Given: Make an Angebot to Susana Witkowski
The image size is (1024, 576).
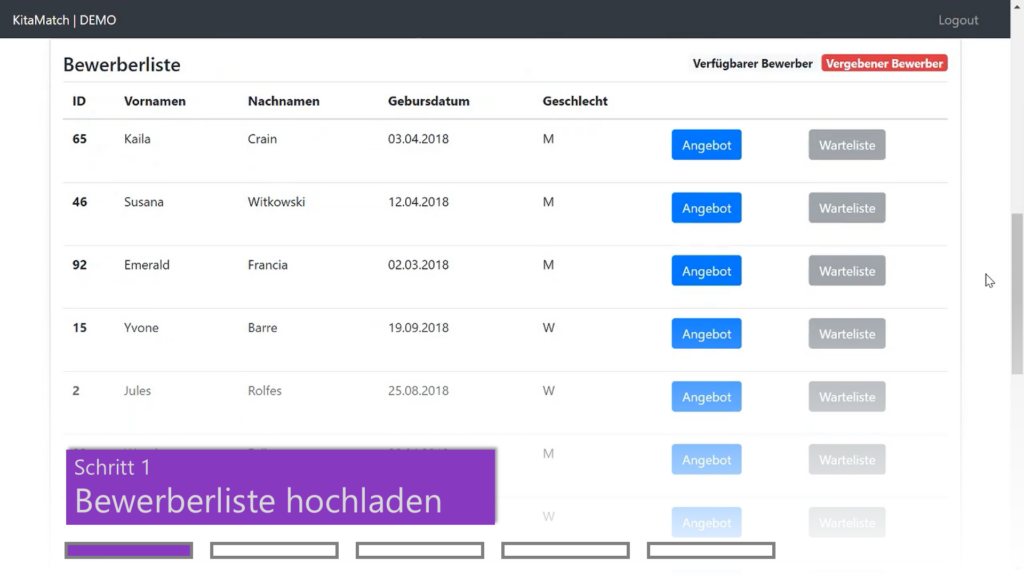Looking at the screenshot, I should click(x=706, y=208).
